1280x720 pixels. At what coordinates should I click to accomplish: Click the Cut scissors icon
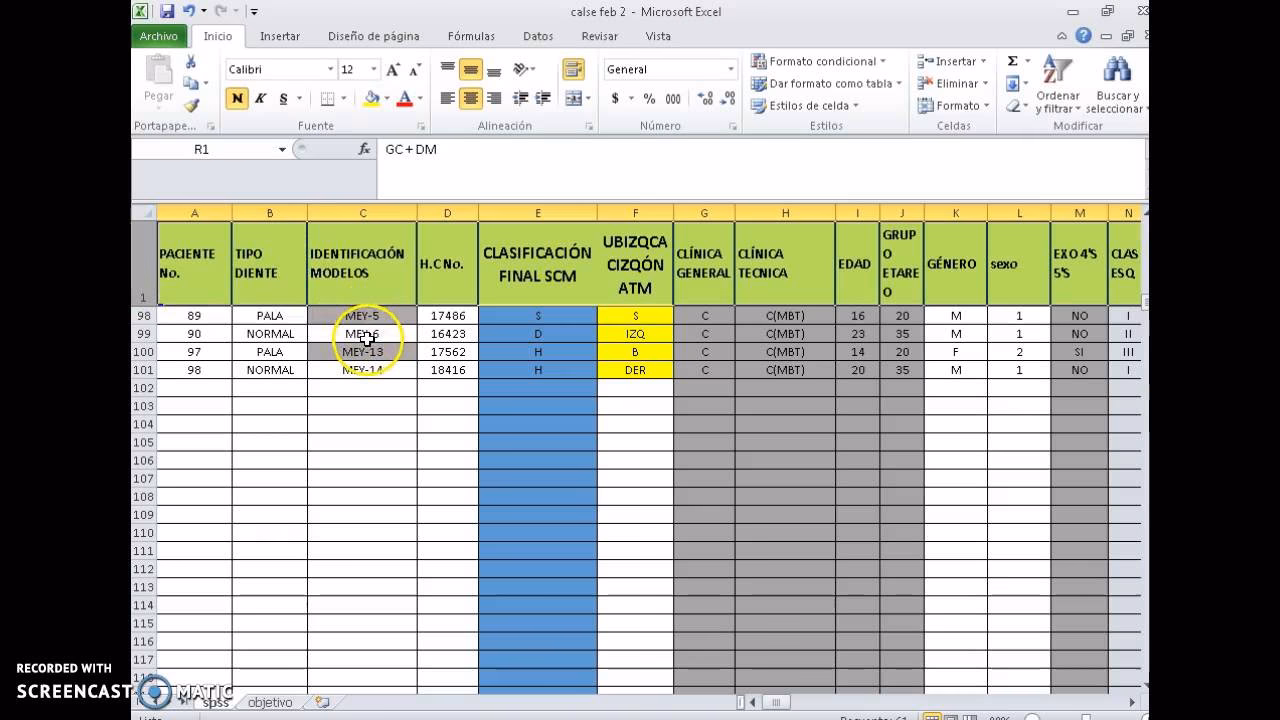point(190,62)
